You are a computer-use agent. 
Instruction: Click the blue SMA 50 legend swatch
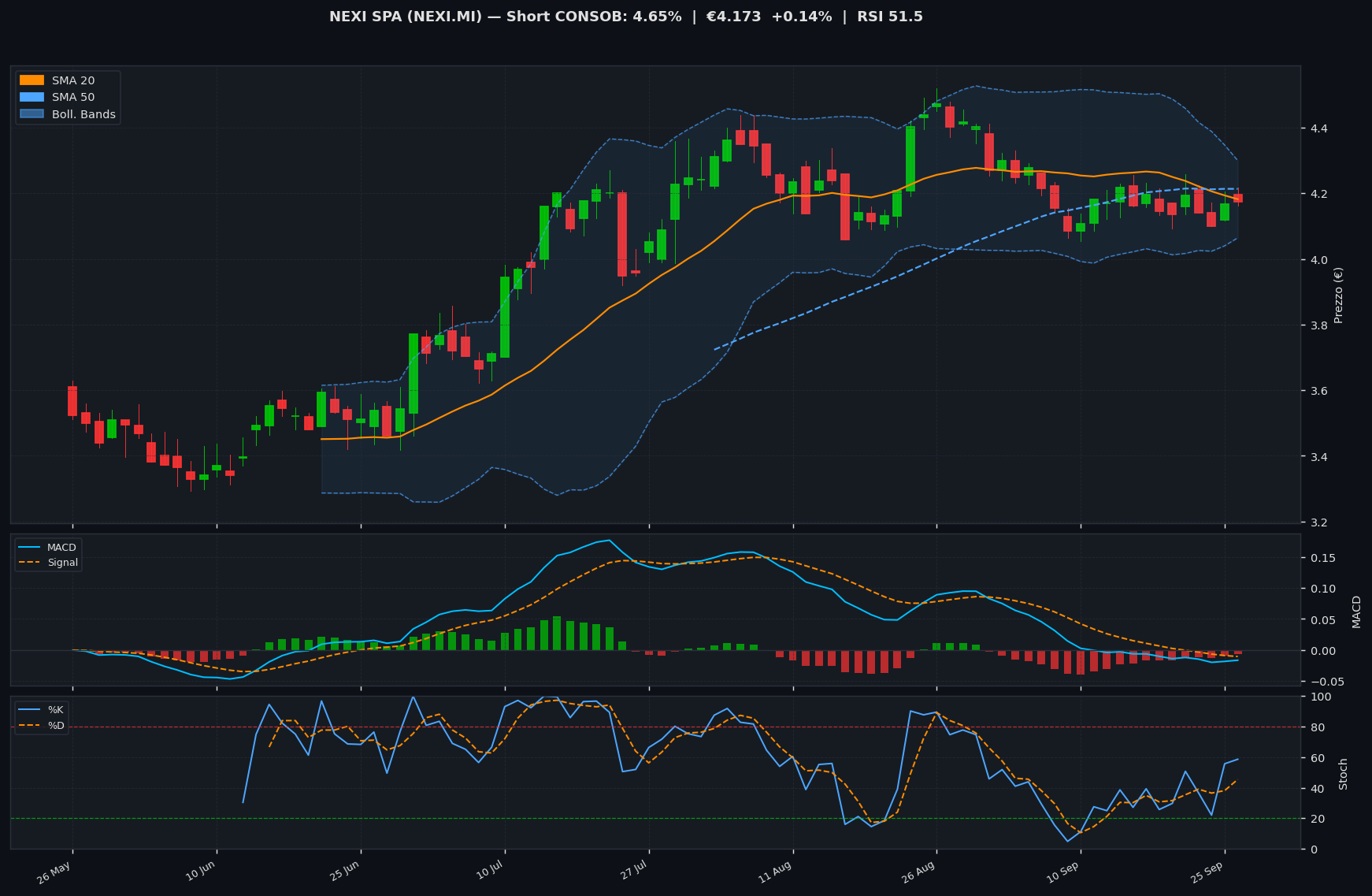tap(32, 97)
